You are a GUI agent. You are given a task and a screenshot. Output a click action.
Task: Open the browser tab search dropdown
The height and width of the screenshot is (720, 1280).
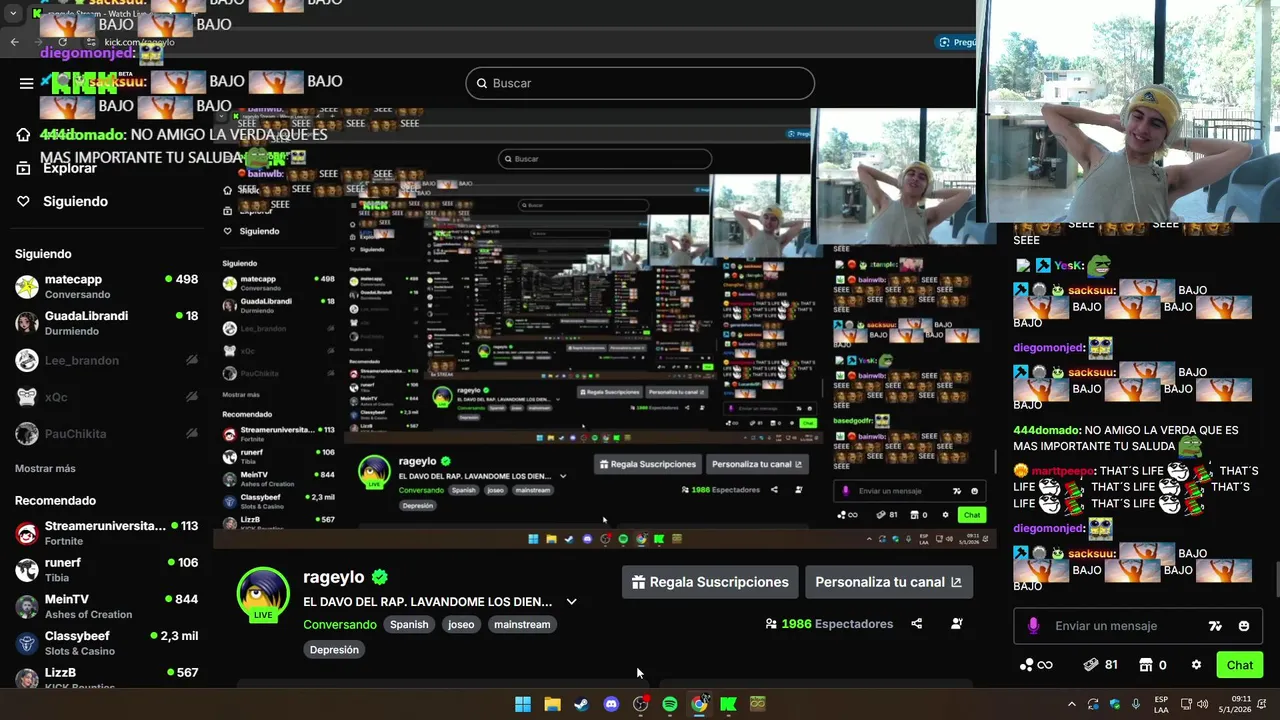coord(13,14)
